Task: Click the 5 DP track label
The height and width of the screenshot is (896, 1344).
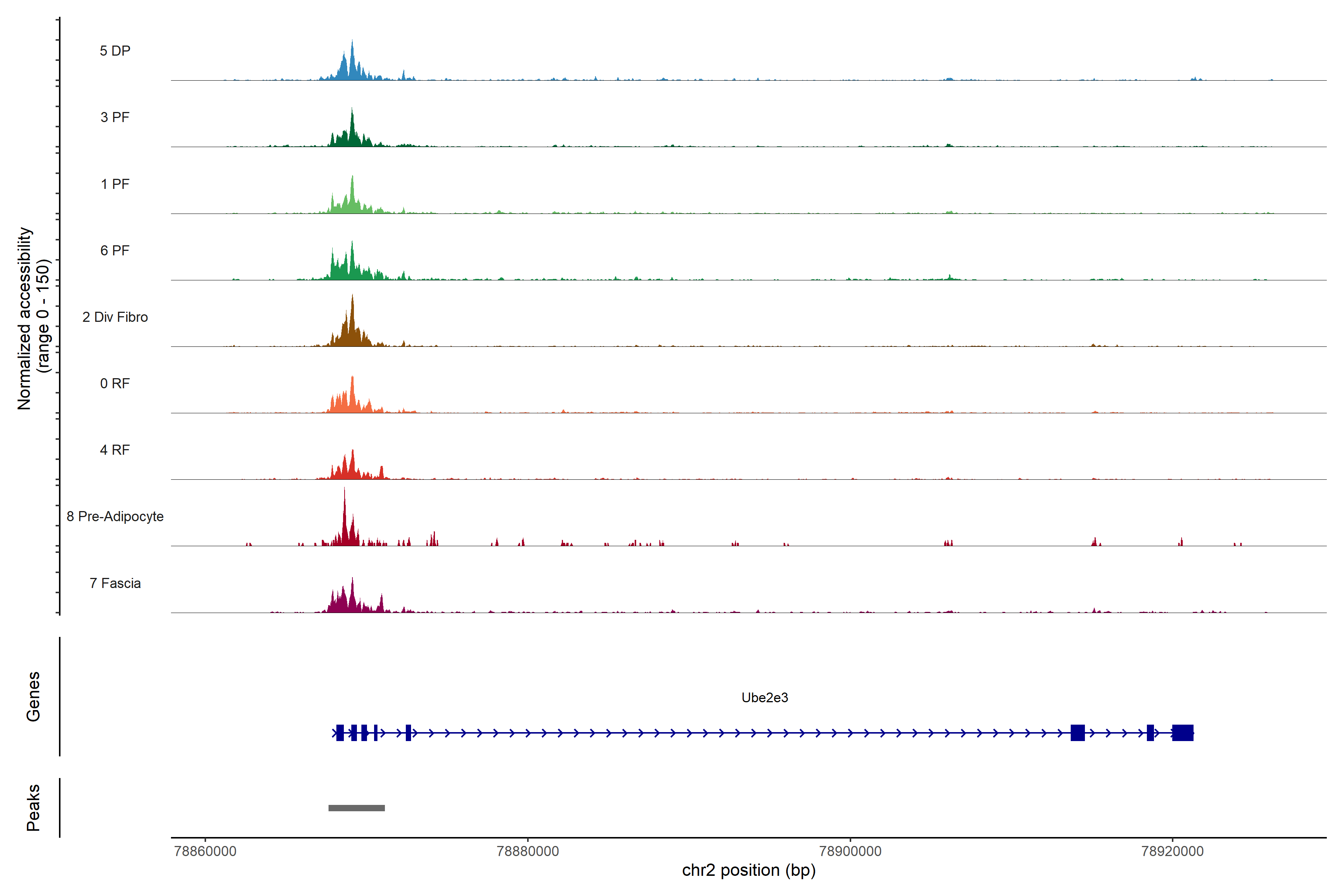Action: point(115,51)
